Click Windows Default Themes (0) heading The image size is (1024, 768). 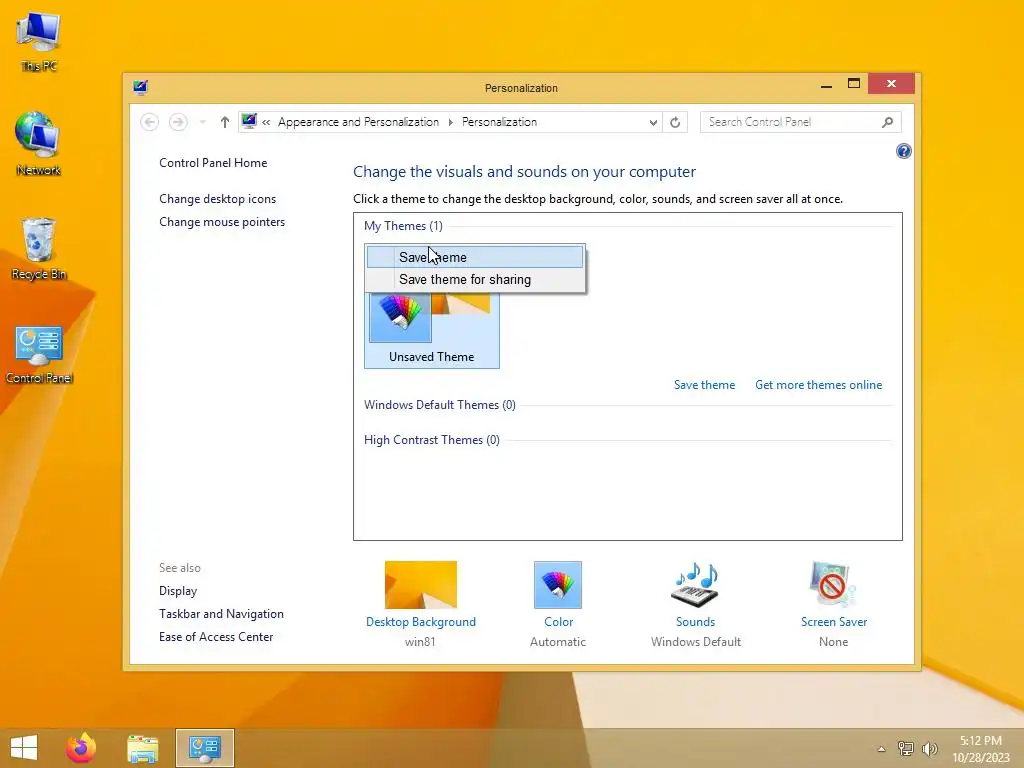(440, 405)
